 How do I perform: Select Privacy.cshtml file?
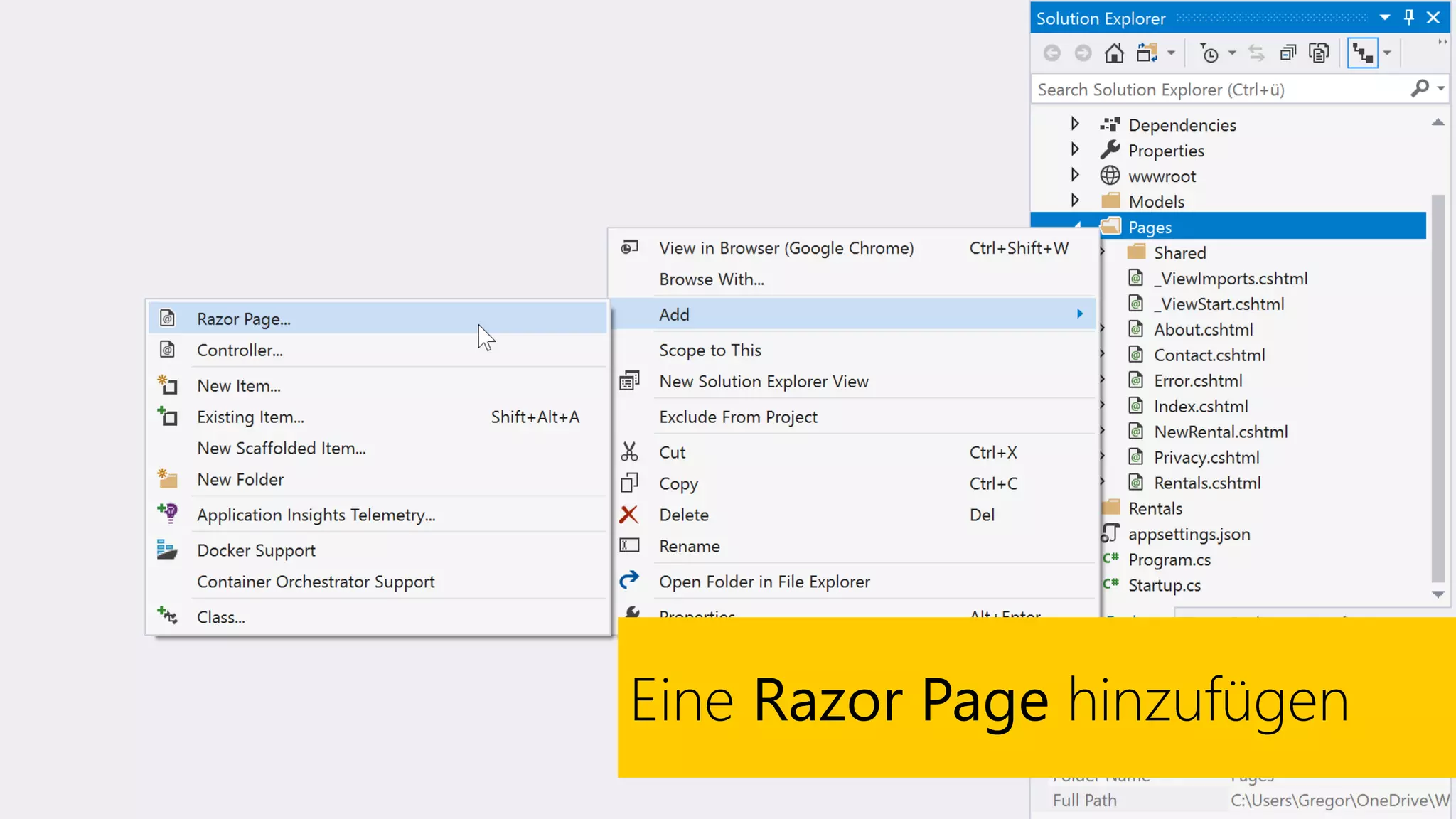coord(1206,458)
